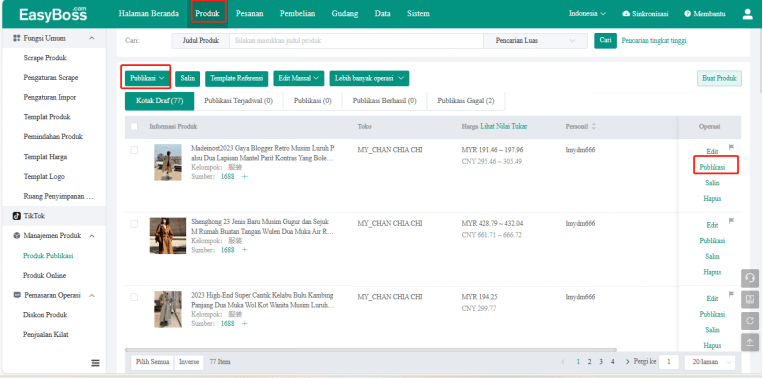Viewport: 763px width, 378px height.
Task: Open the Pencarian Luas search mode dropdown
Action: point(535,41)
